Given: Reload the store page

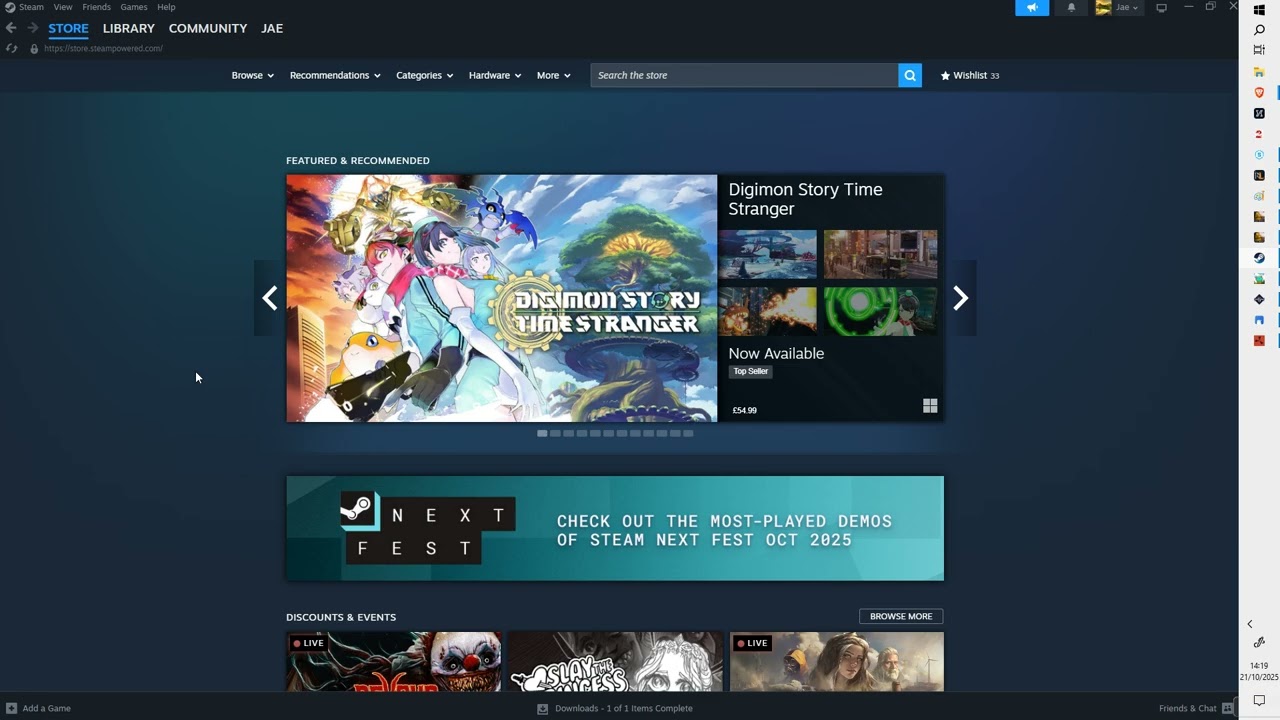Looking at the screenshot, I should (x=11, y=48).
